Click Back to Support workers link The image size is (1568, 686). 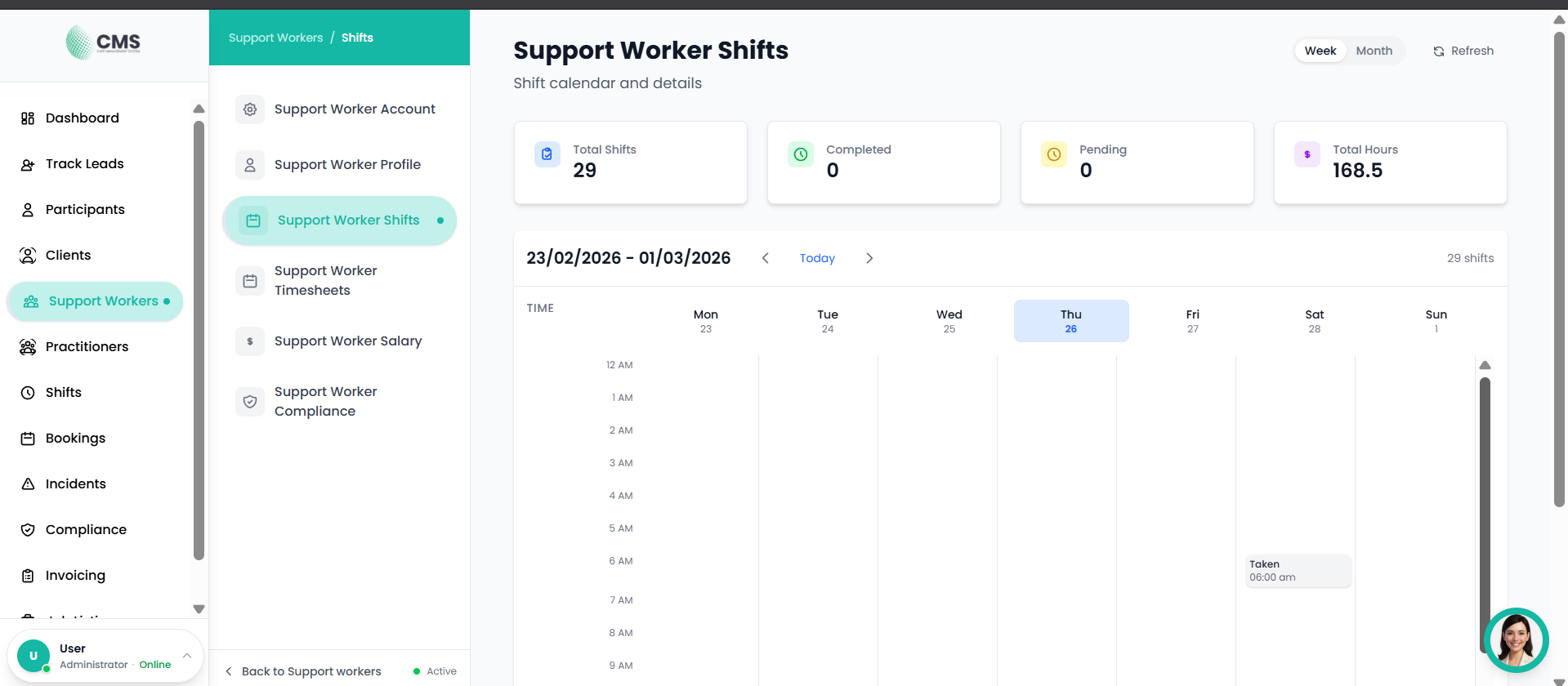pos(303,671)
